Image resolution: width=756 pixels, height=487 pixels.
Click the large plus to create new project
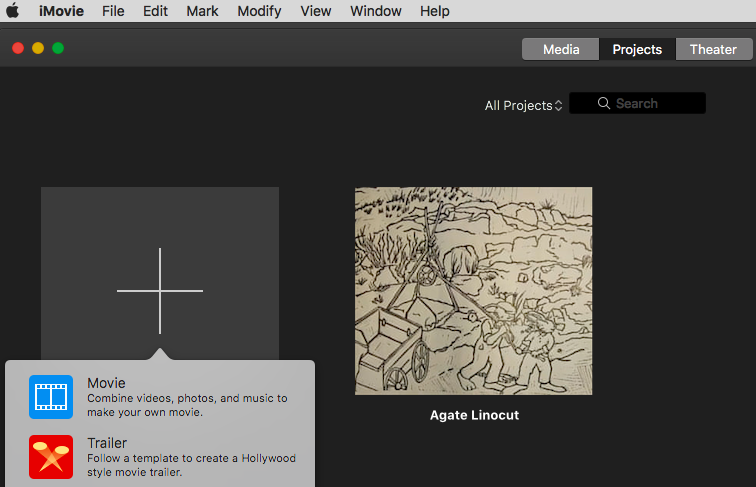click(160, 291)
